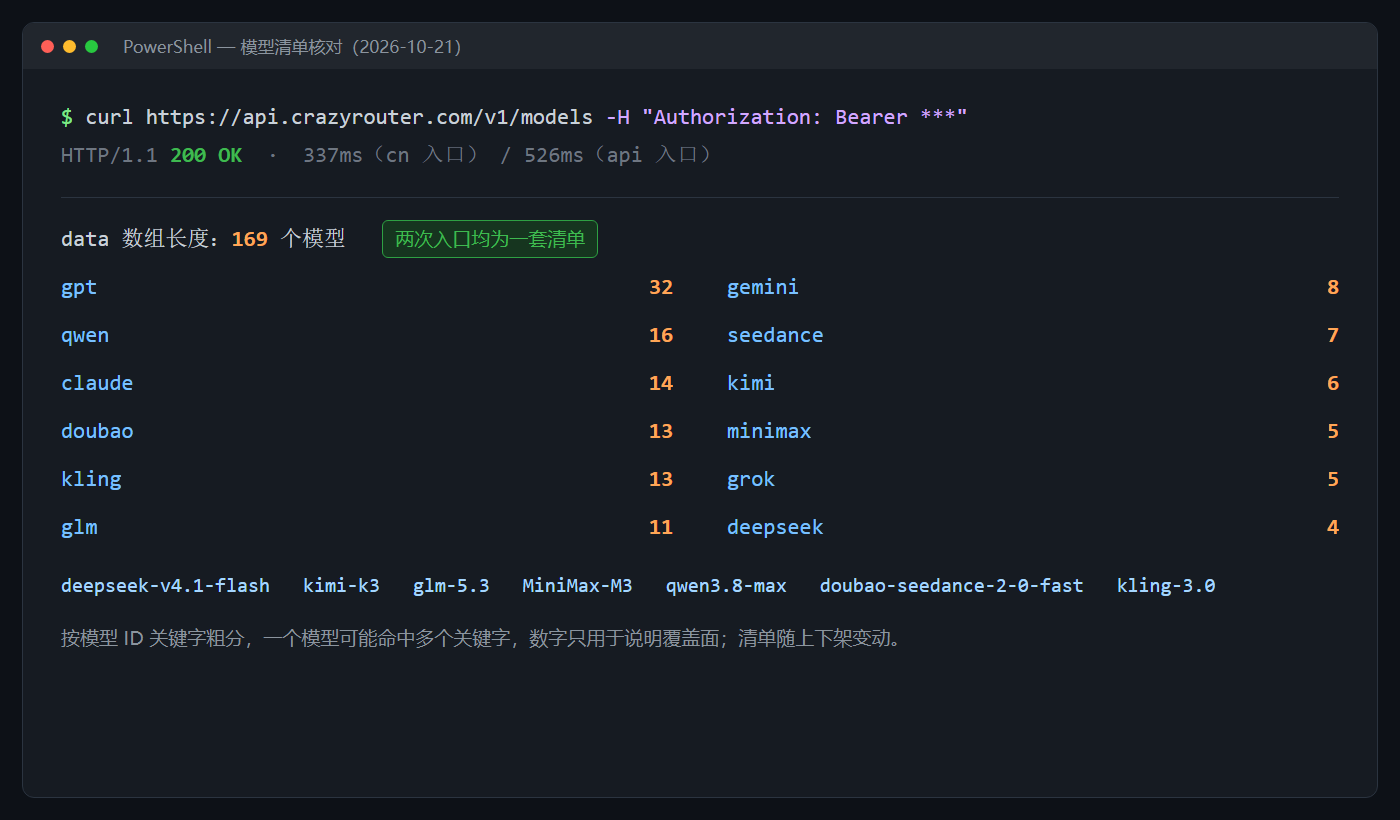Select the "kling" keyword label
This screenshot has width=1400, height=820.
[x=91, y=479]
